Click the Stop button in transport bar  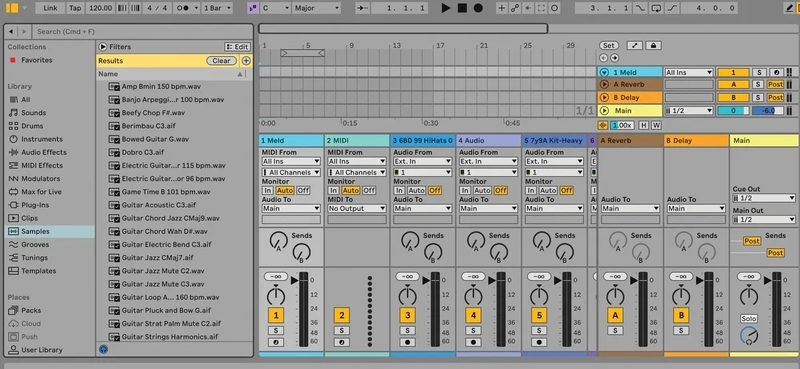(x=462, y=8)
